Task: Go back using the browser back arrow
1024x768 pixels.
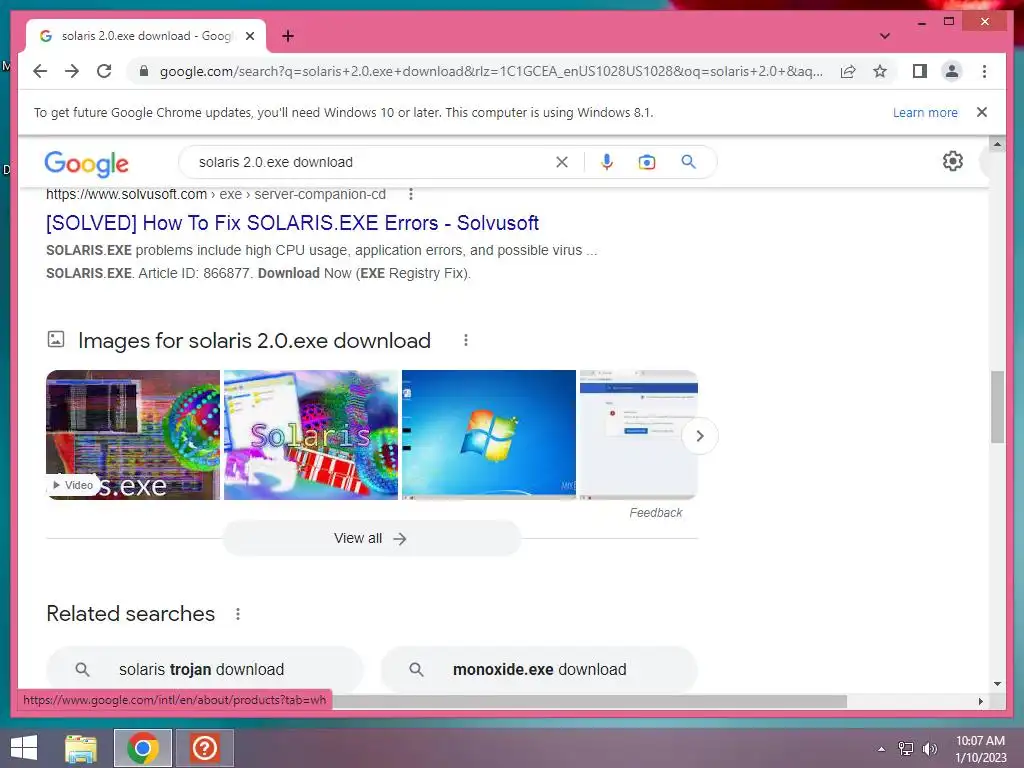Action: click(40, 71)
